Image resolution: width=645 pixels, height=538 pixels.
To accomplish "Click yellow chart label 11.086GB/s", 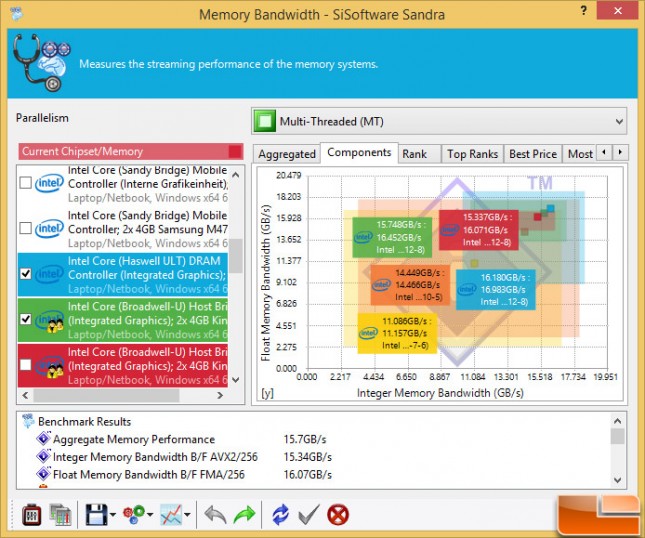I will pos(397,333).
